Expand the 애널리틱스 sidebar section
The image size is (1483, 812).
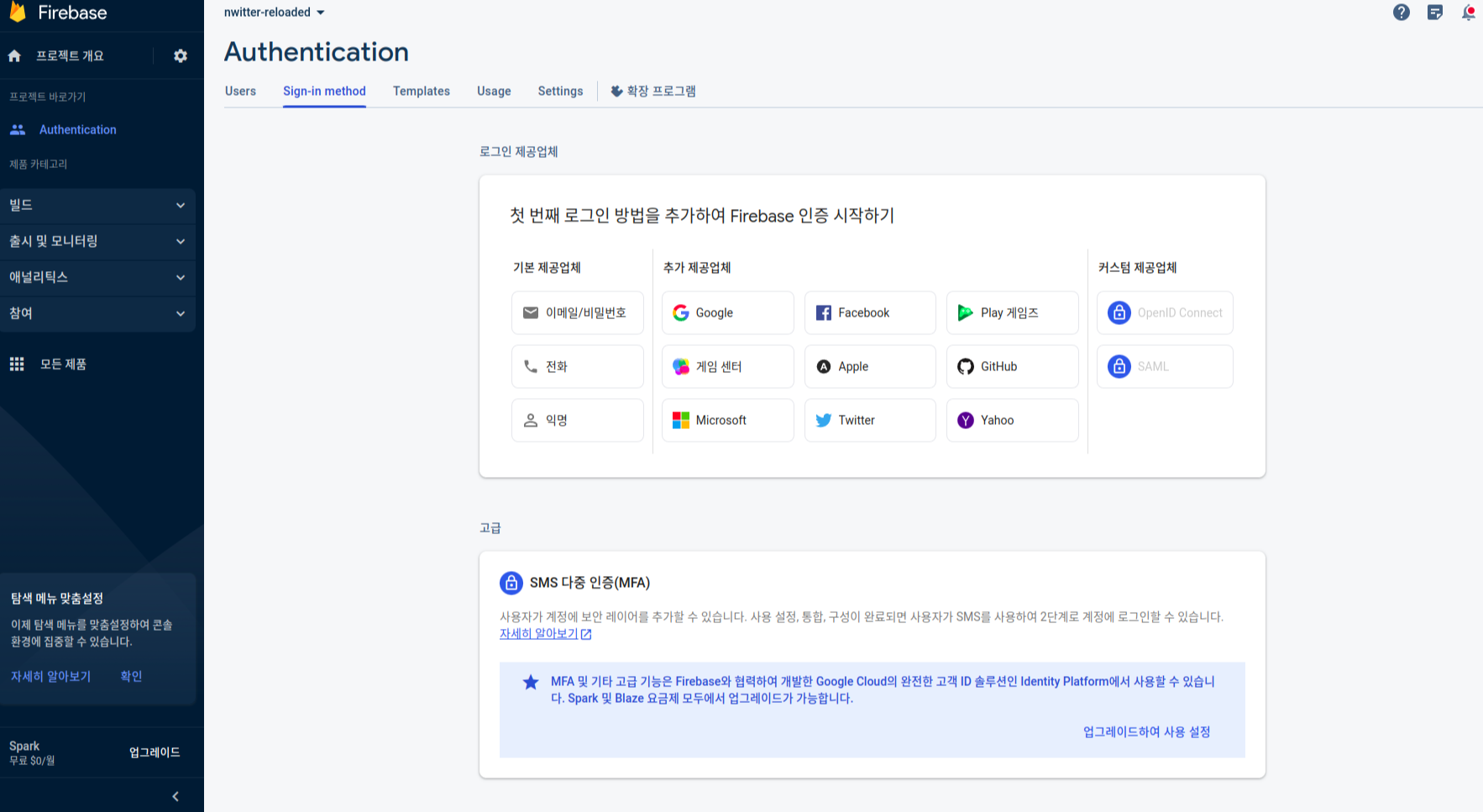[97, 277]
